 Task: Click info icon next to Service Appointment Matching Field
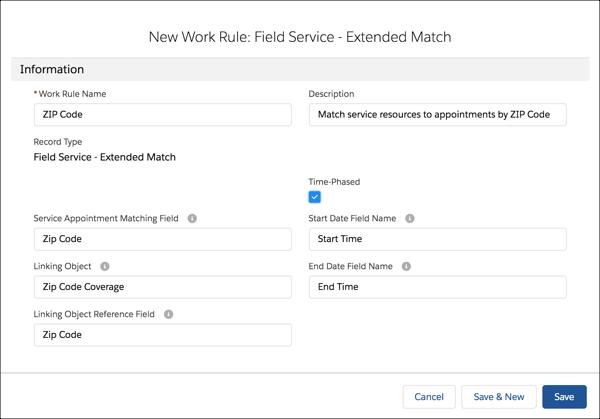(x=192, y=218)
